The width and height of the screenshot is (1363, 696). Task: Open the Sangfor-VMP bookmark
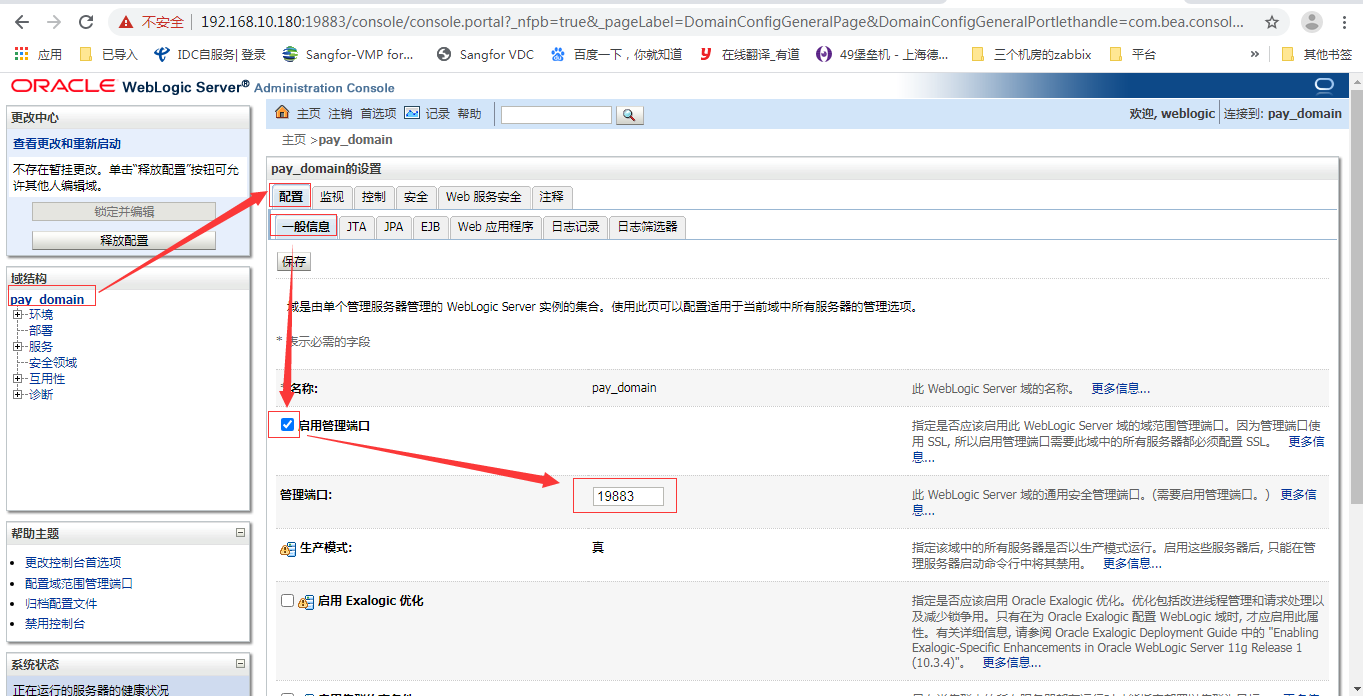pyautogui.click(x=348, y=54)
